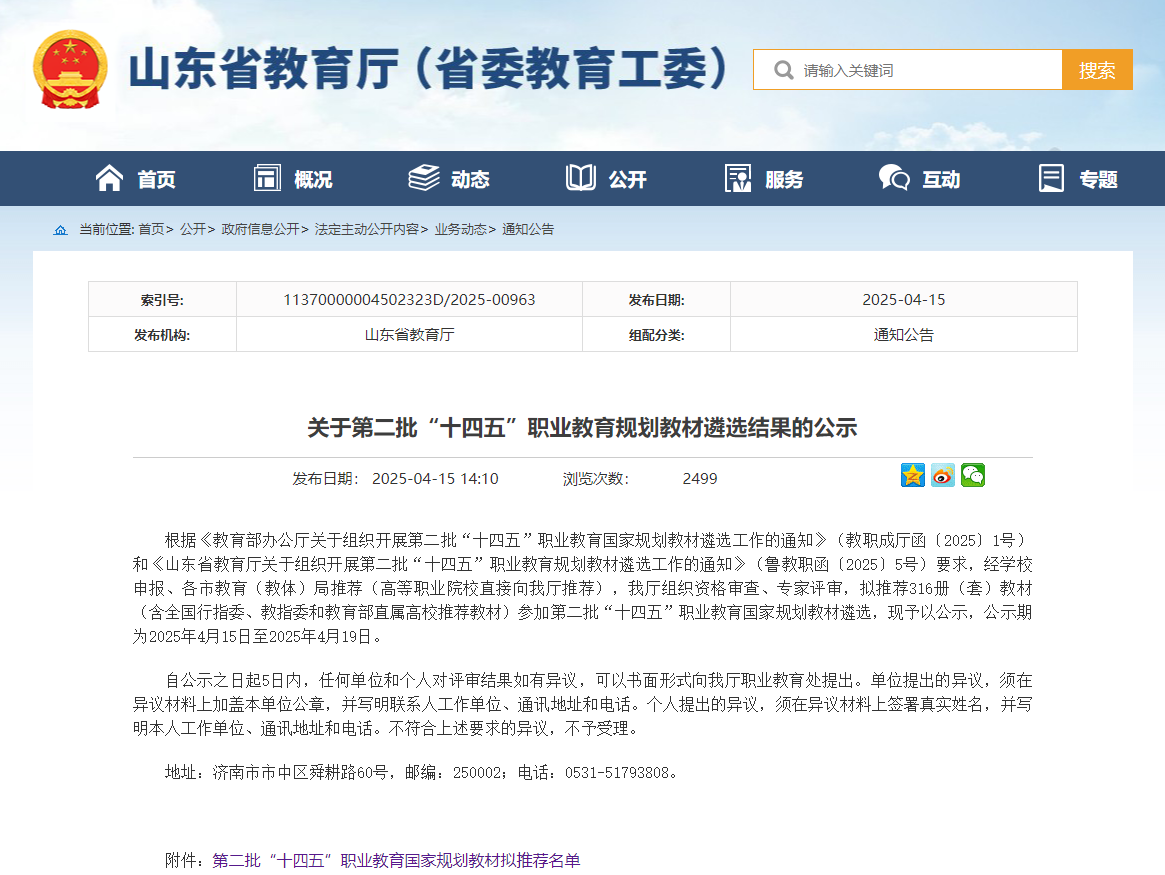Share article to WeChat
The image size is (1165, 875).
[x=973, y=475]
